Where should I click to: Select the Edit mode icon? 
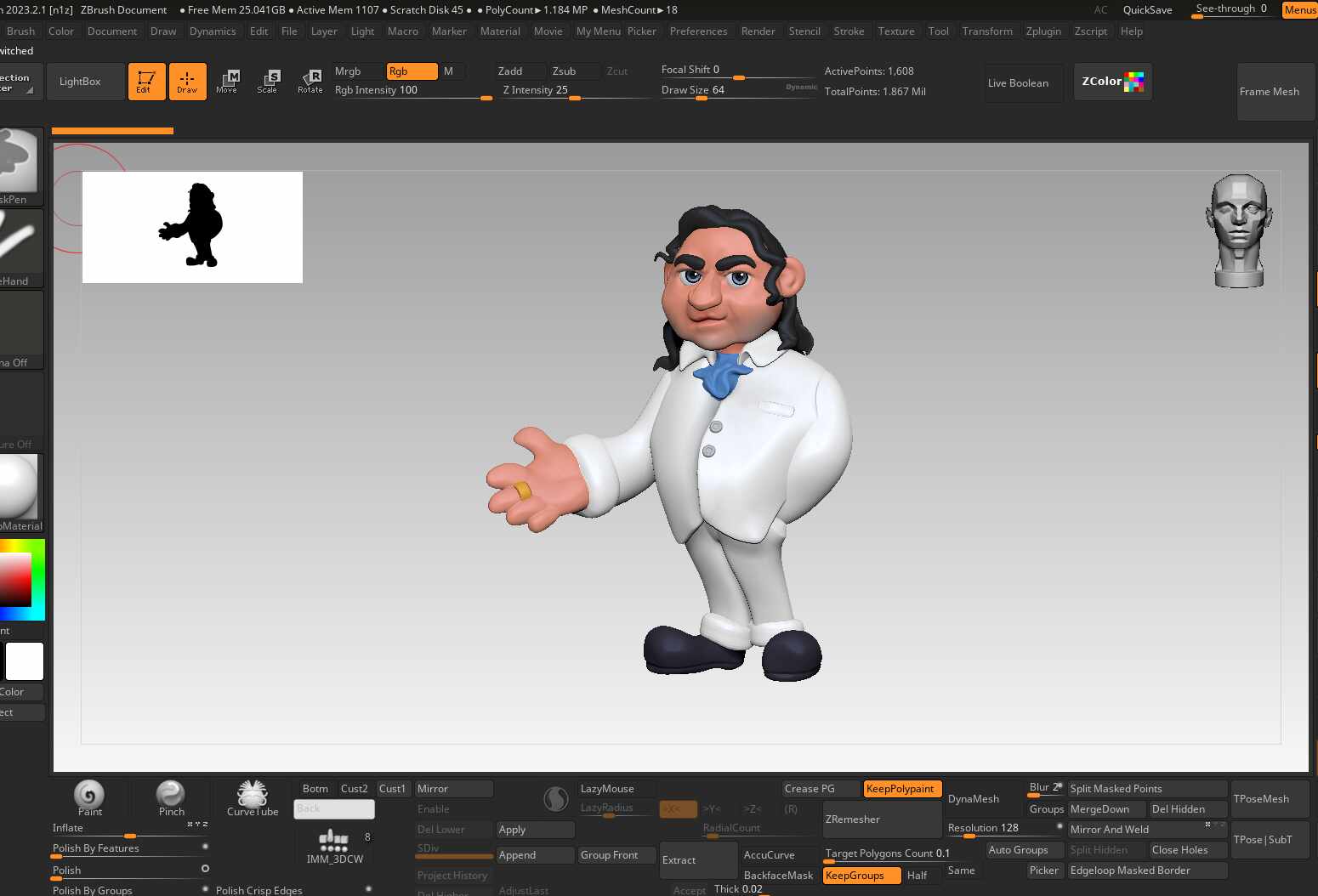(x=146, y=82)
